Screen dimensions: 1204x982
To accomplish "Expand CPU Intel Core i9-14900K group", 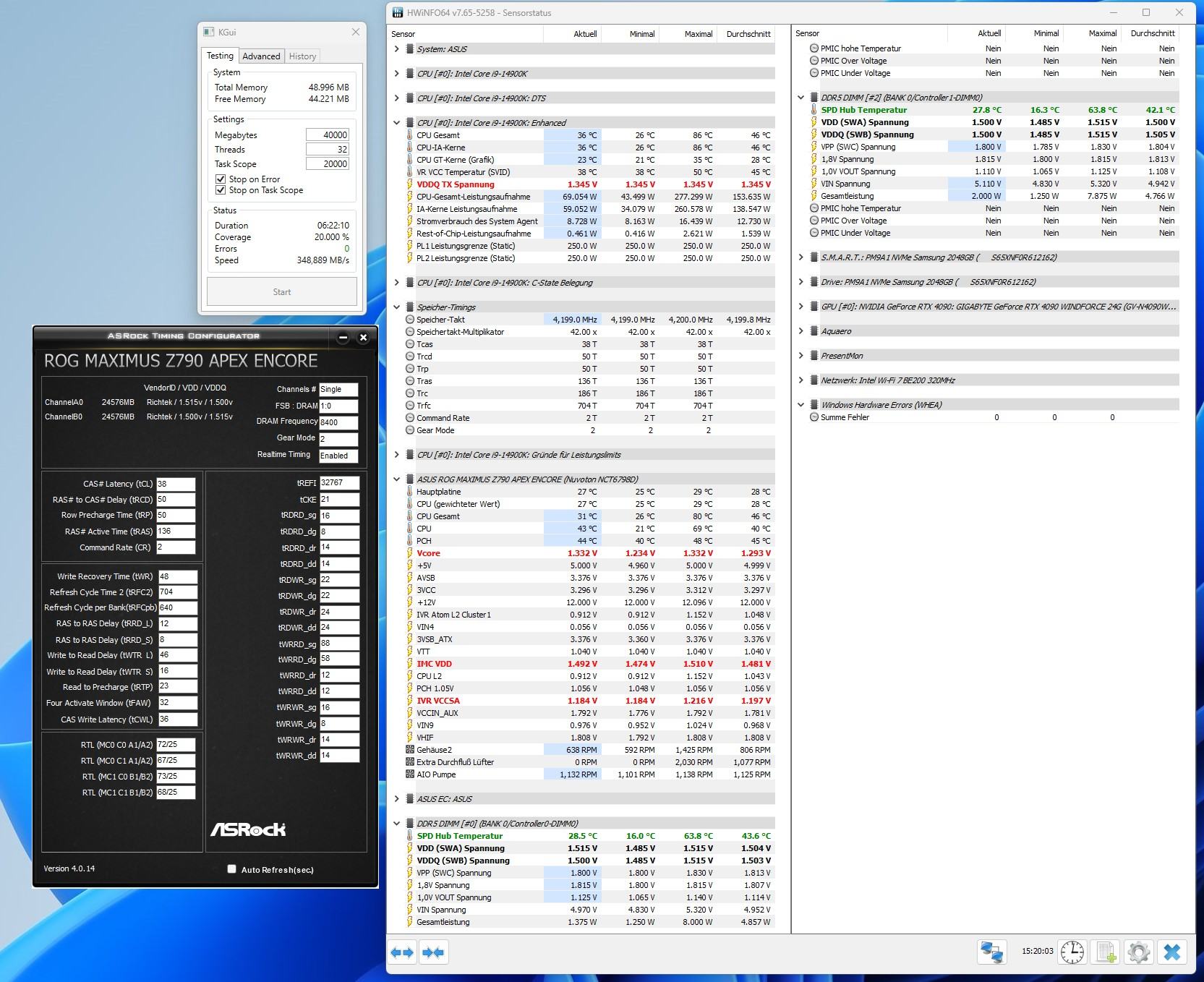I will click(x=396, y=74).
